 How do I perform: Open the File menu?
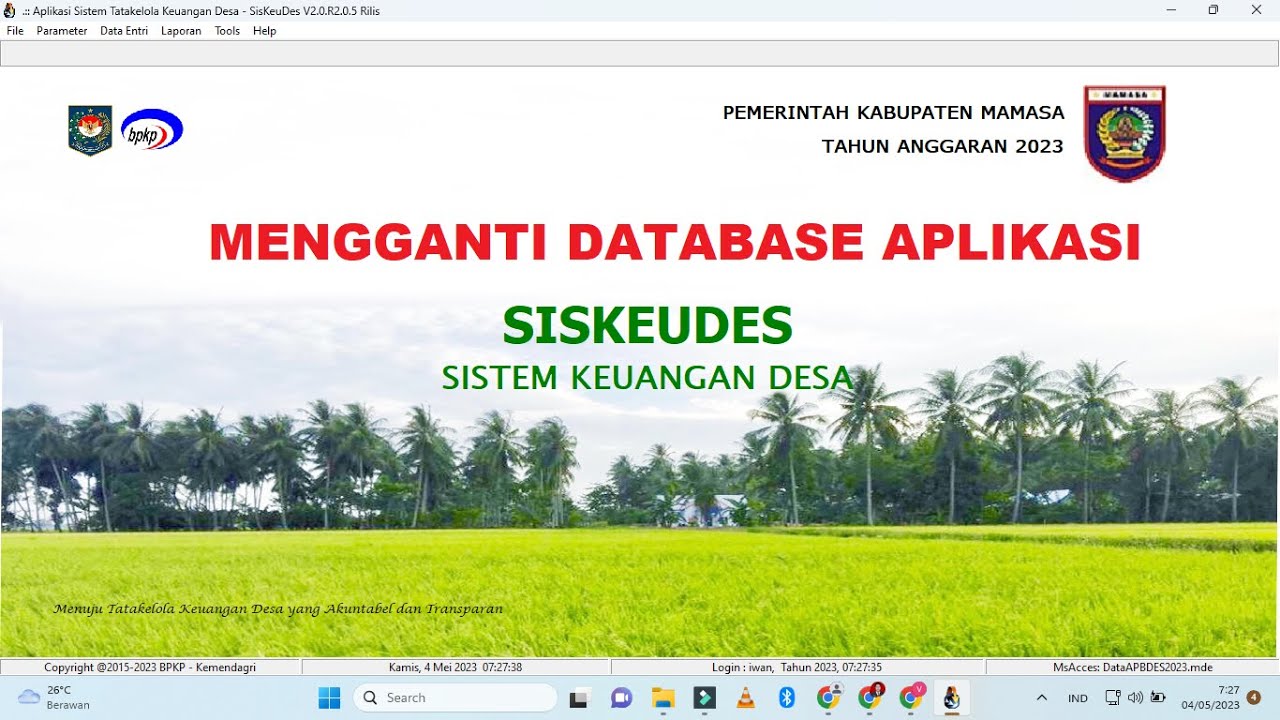[x=15, y=31]
